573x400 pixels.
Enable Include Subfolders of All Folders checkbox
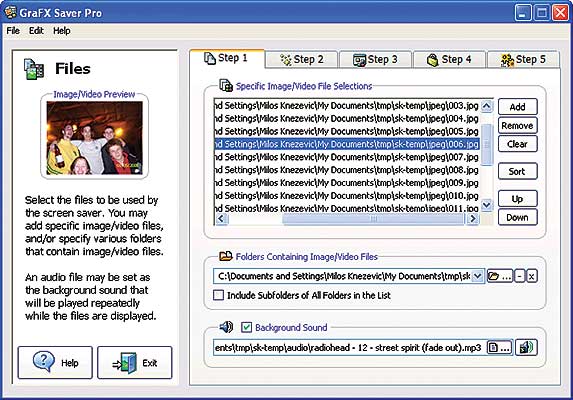click(x=219, y=295)
